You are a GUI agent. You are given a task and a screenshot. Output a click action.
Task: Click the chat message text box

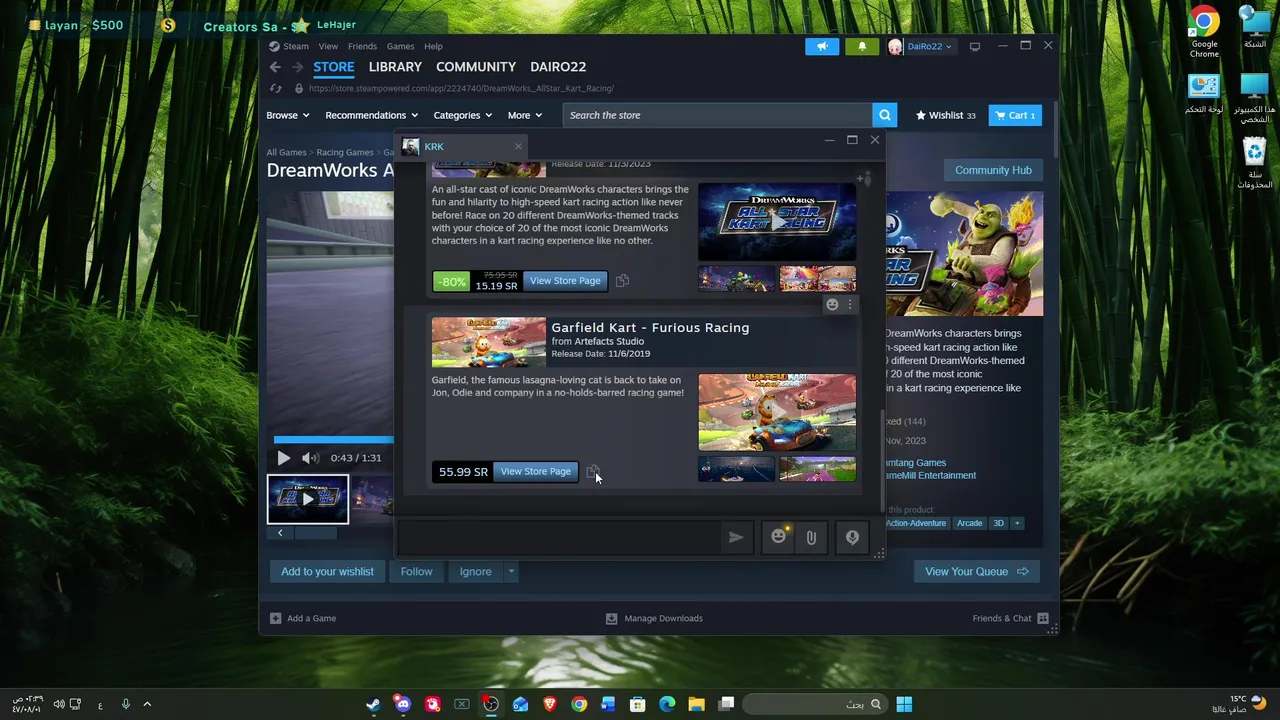(x=559, y=537)
